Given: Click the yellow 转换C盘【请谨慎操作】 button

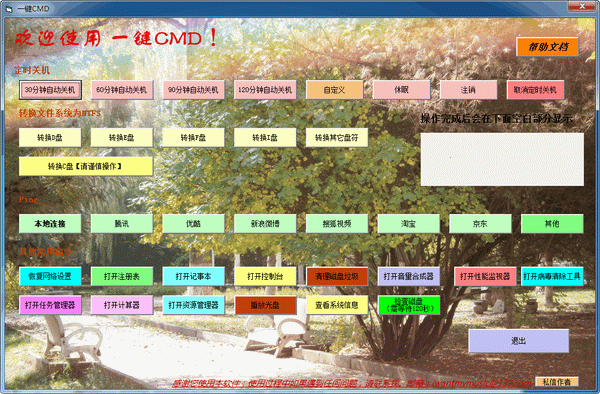Looking at the screenshot, I should point(86,166).
